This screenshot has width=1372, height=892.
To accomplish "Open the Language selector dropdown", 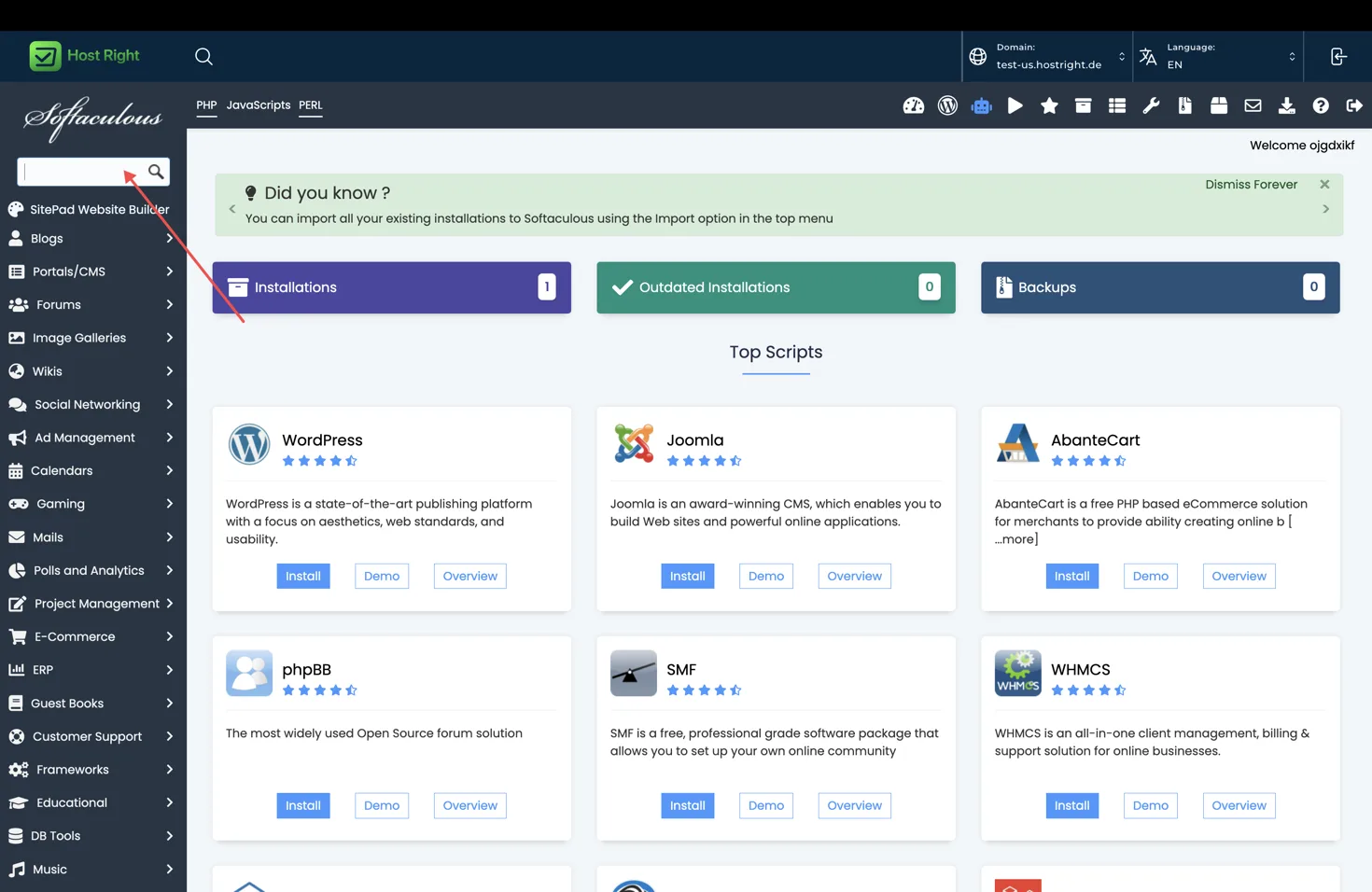I will pos(1218,56).
